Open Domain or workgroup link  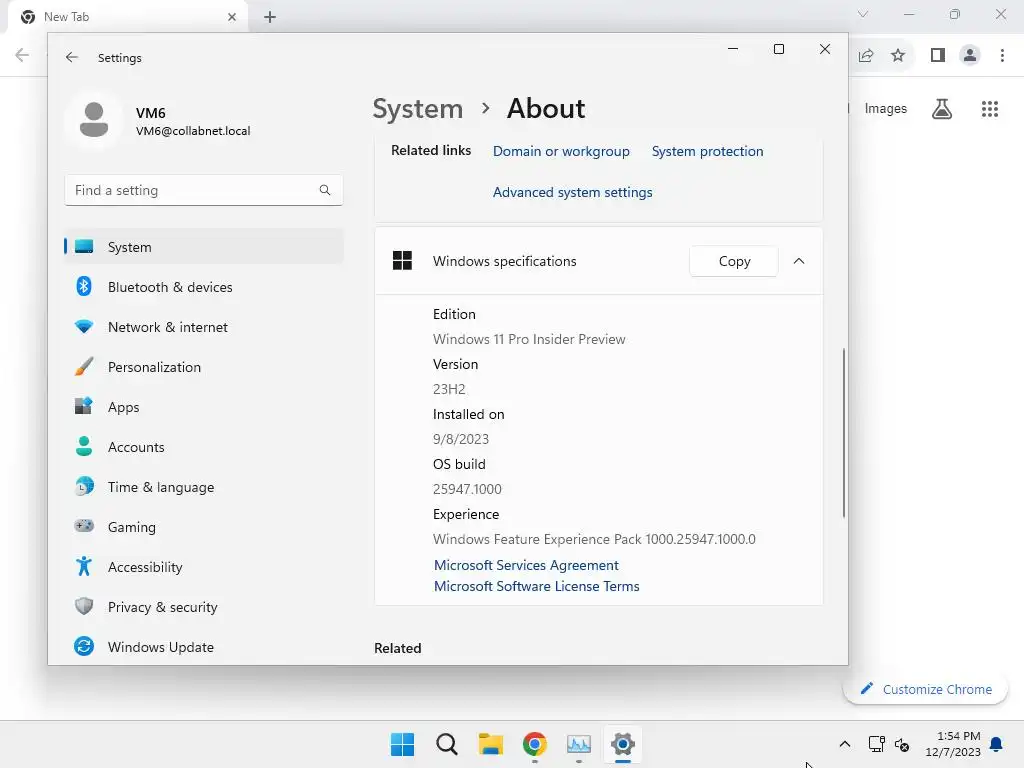point(561,152)
